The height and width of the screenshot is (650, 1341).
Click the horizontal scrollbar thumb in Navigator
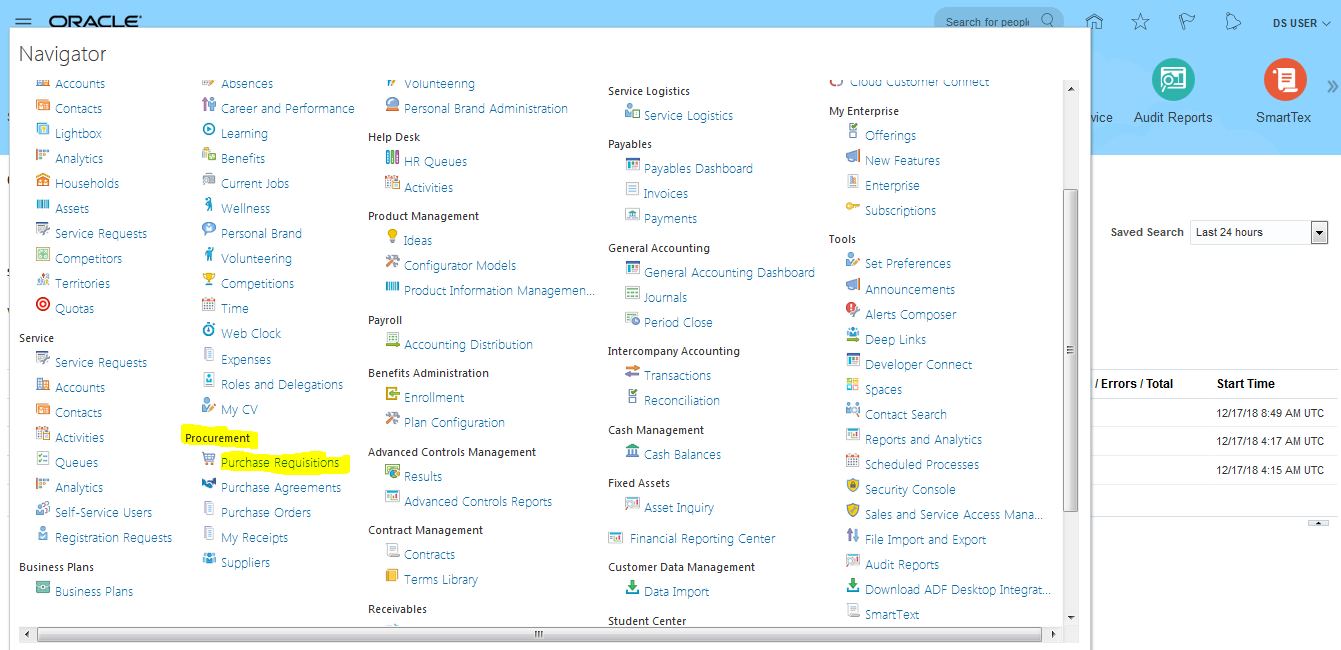pyautogui.click(x=540, y=634)
